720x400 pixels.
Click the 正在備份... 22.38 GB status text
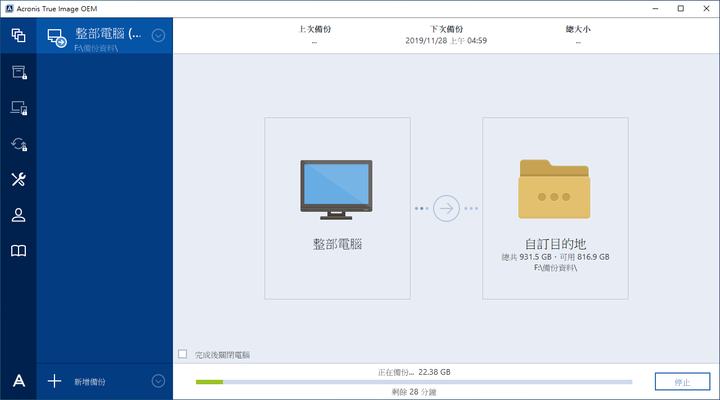pyautogui.click(x=414, y=372)
